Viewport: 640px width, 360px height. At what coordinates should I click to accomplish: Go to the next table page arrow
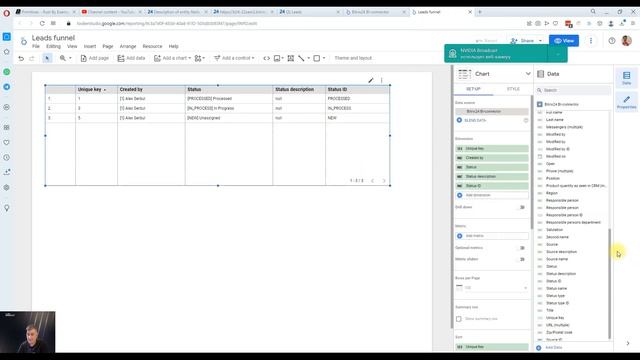(x=384, y=180)
